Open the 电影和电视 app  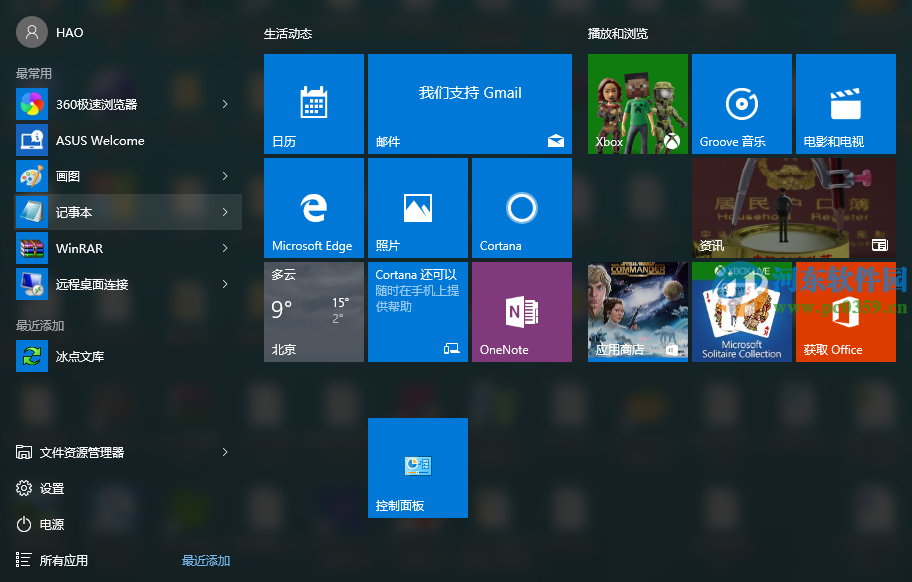tap(845, 104)
